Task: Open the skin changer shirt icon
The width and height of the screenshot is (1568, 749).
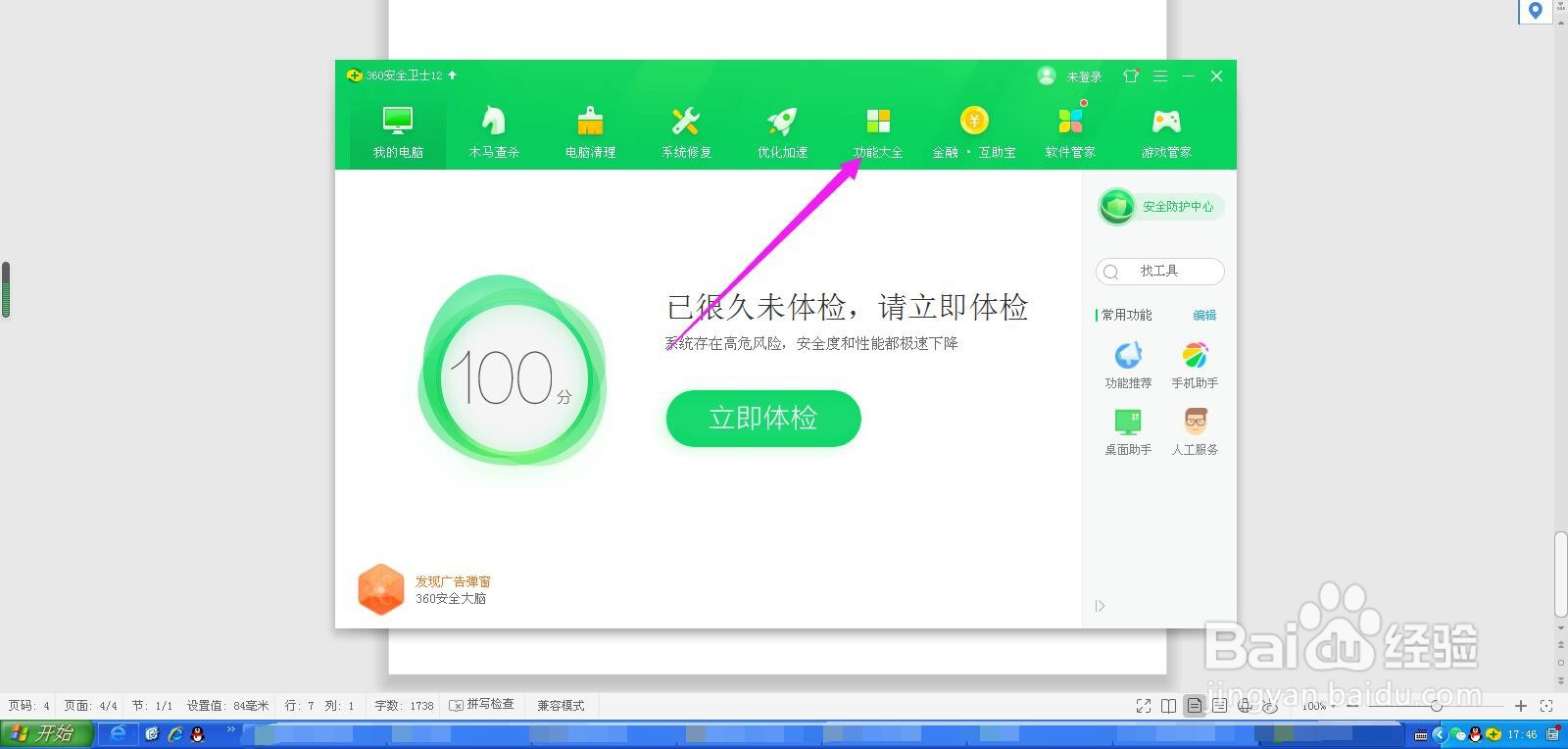Action: 1131,75
